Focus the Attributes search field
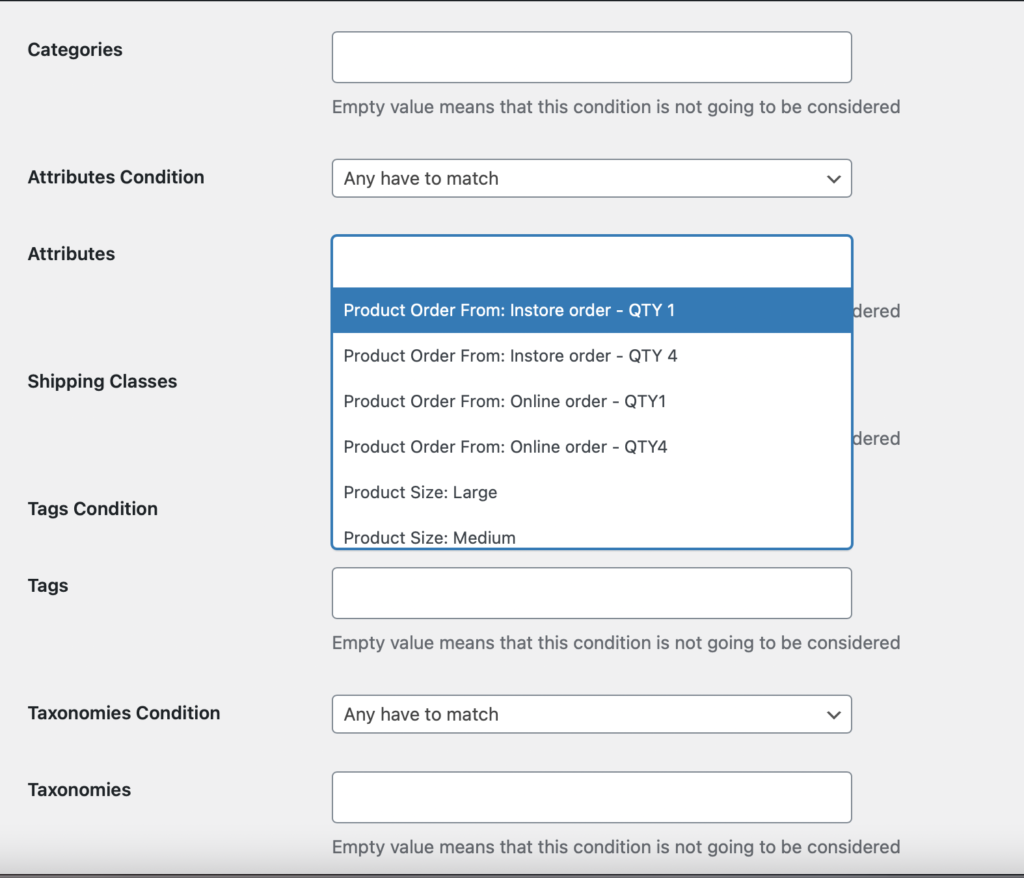The width and height of the screenshot is (1024, 878). click(591, 262)
